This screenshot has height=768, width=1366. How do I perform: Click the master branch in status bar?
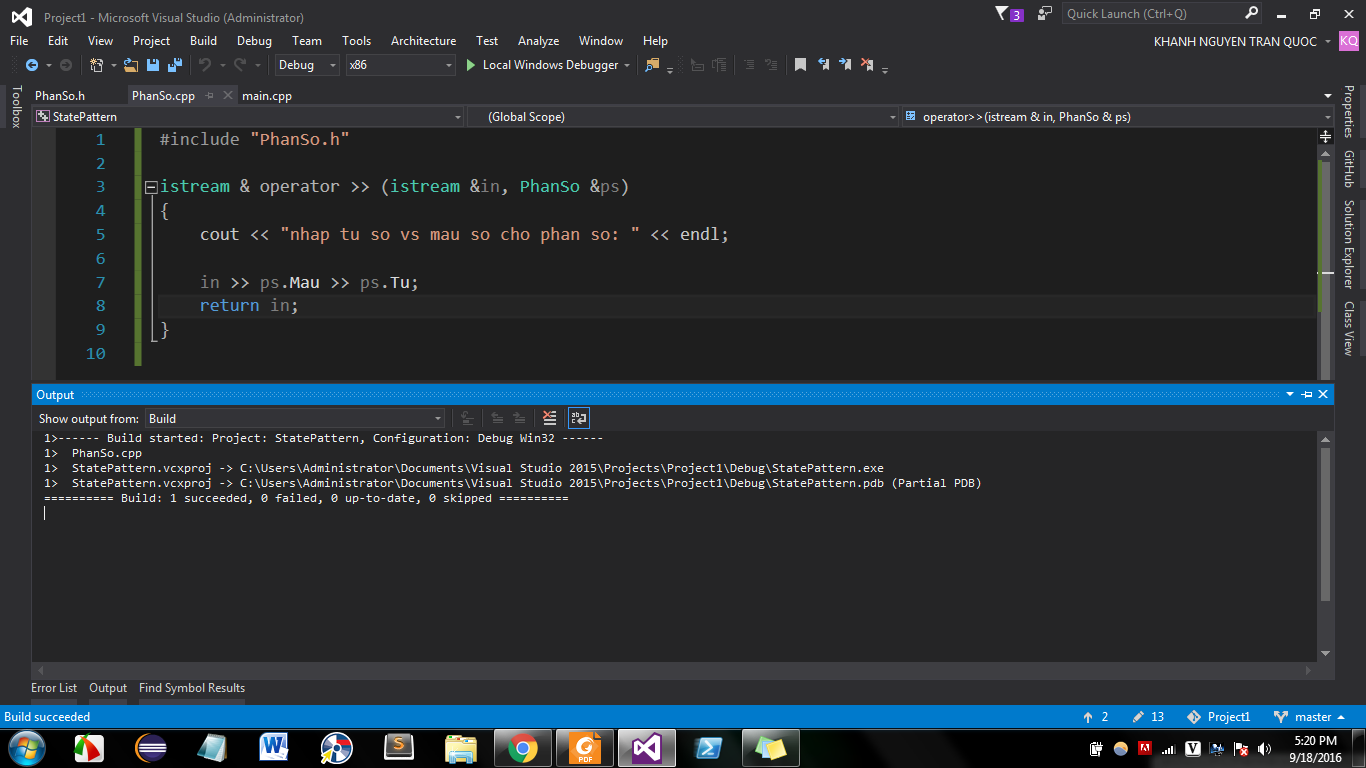point(1312,717)
